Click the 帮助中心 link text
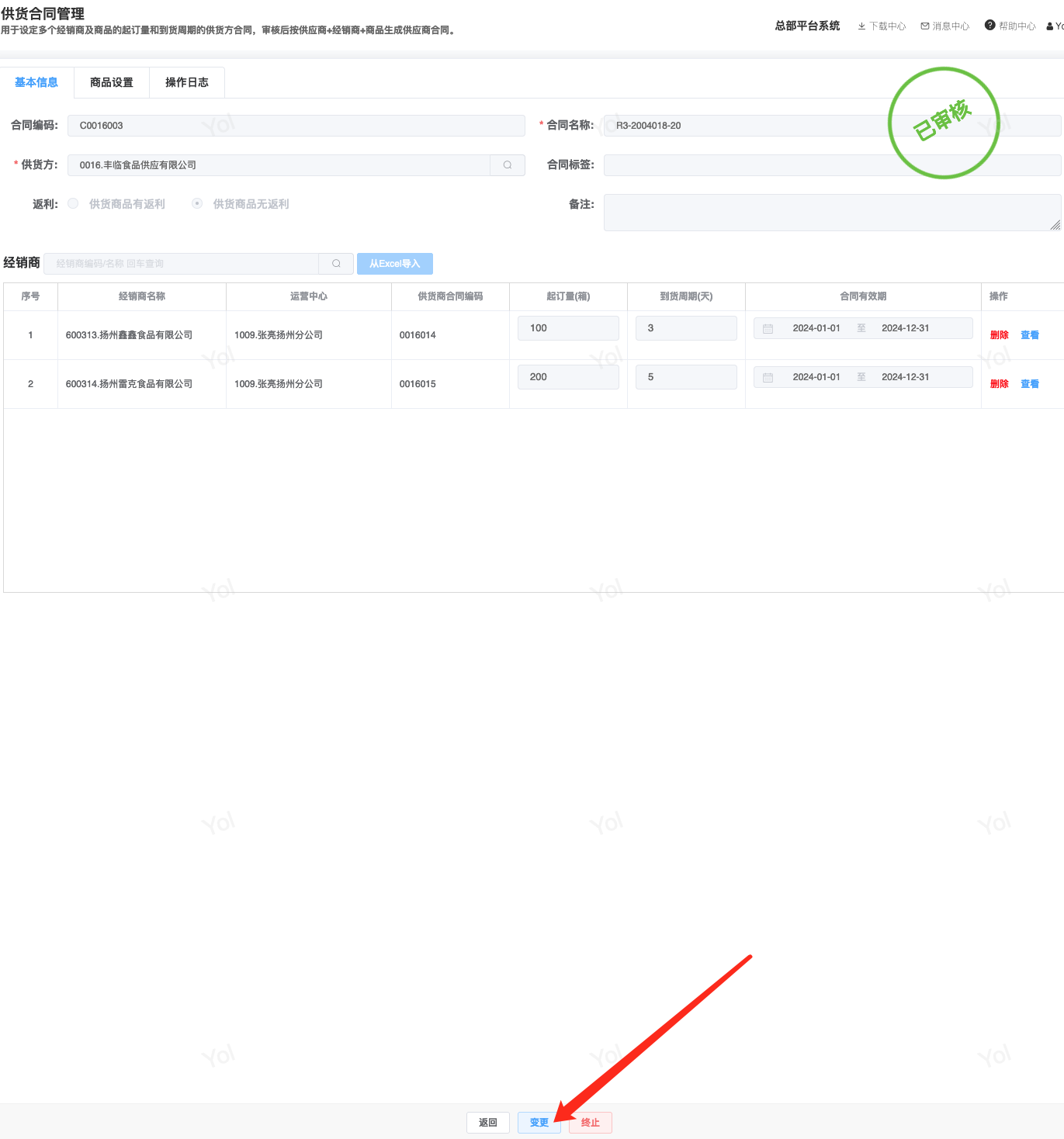The image size is (1064, 1139). click(1017, 26)
